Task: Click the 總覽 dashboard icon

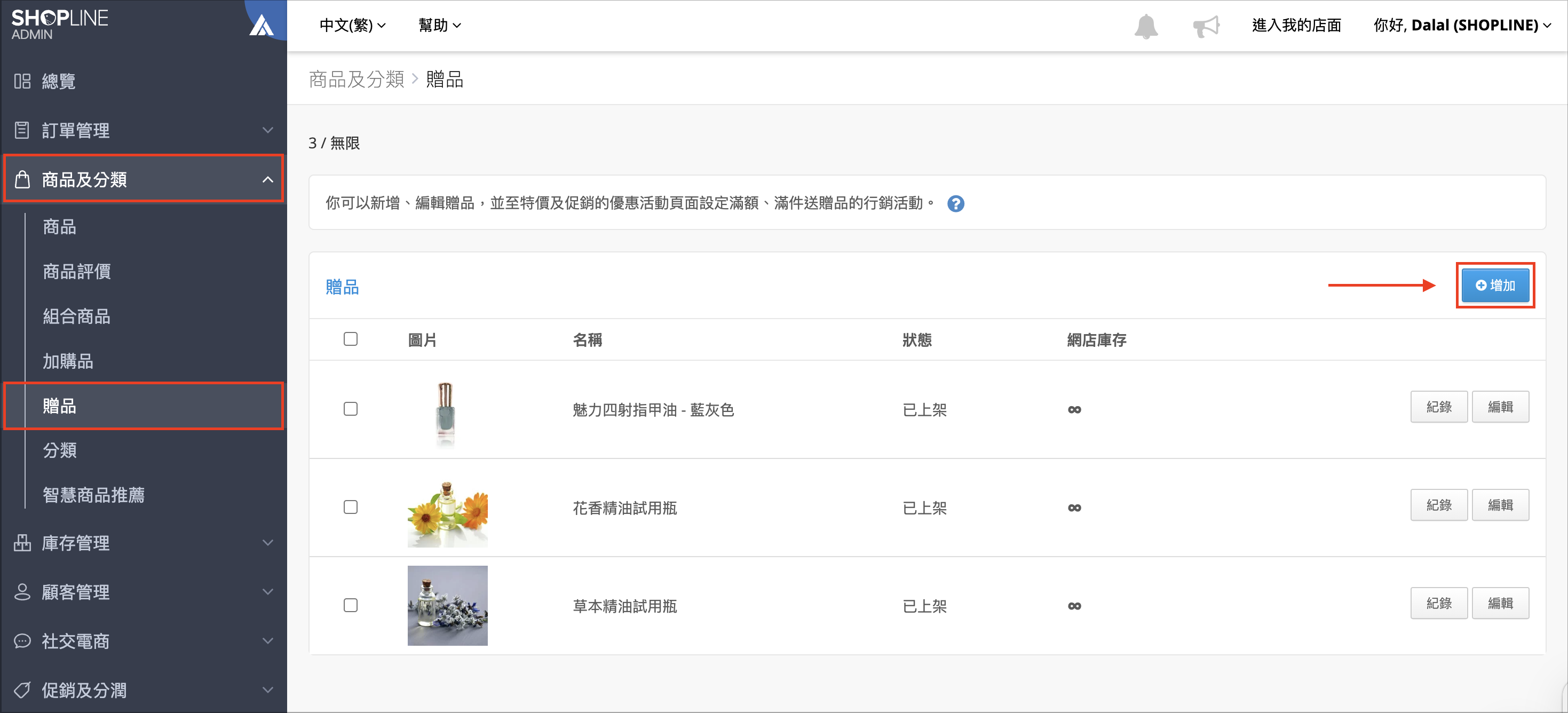Action: point(22,81)
